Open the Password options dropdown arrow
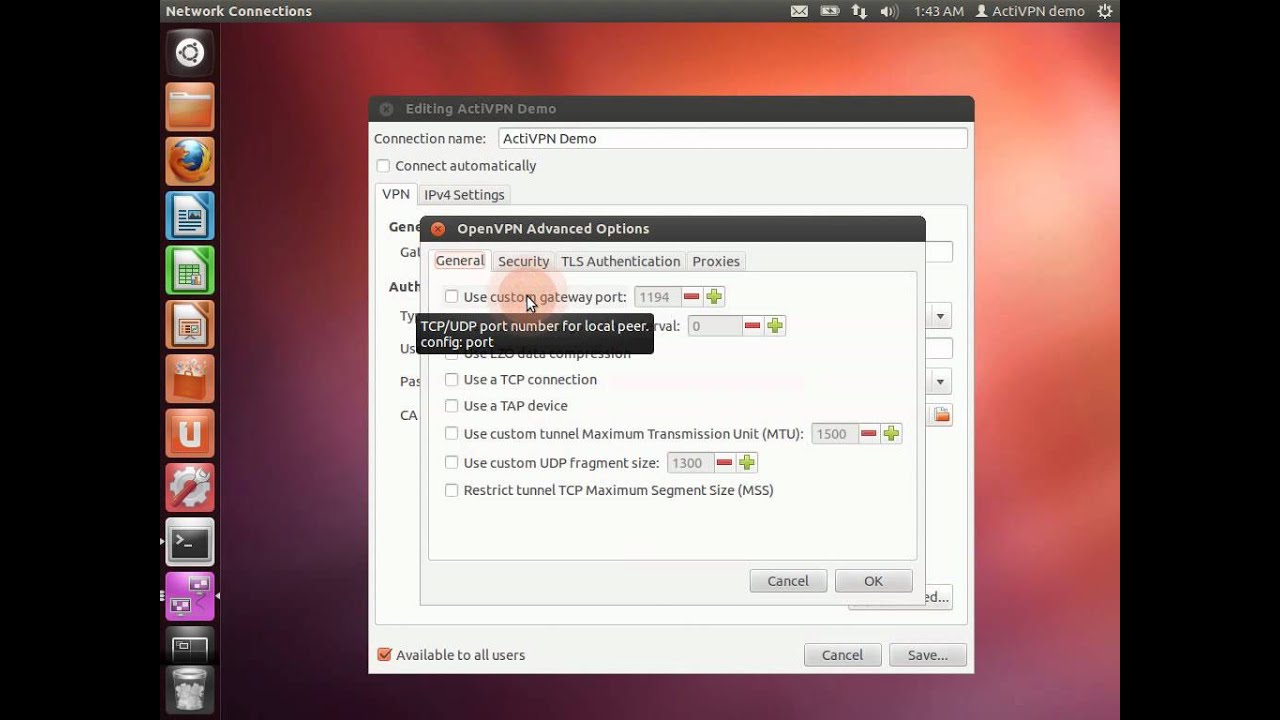This screenshot has height=720, width=1280. [940, 381]
